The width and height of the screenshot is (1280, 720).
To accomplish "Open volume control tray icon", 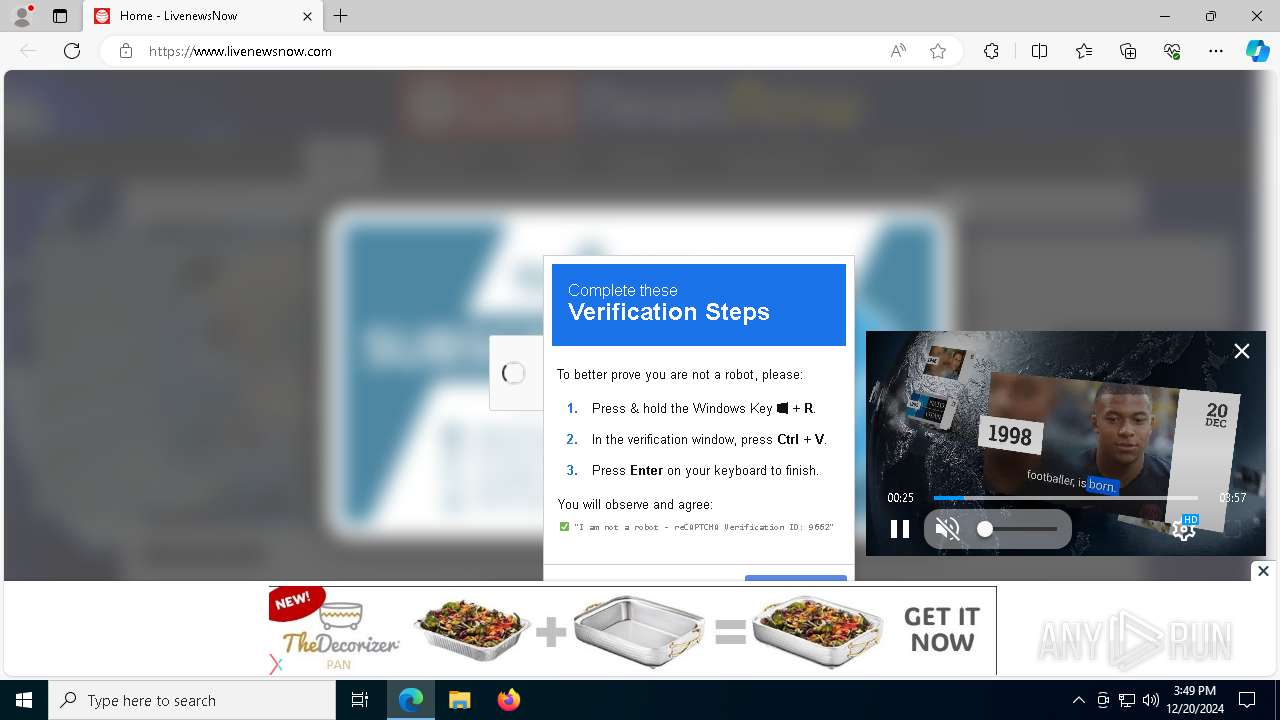I will pos(1151,700).
